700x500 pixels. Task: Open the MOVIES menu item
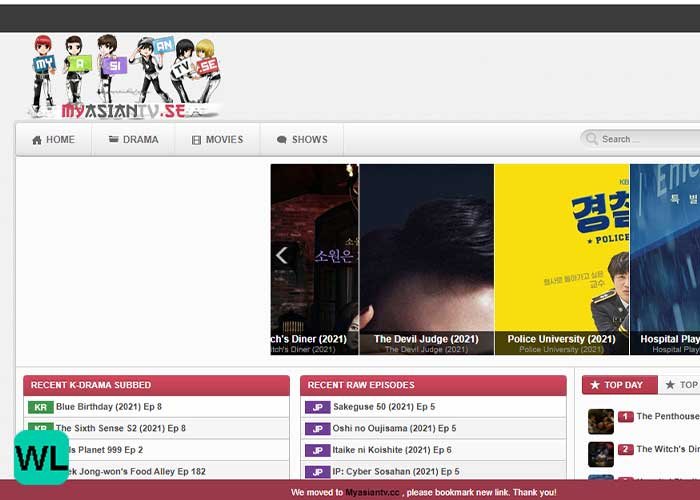tap(217, 140)
